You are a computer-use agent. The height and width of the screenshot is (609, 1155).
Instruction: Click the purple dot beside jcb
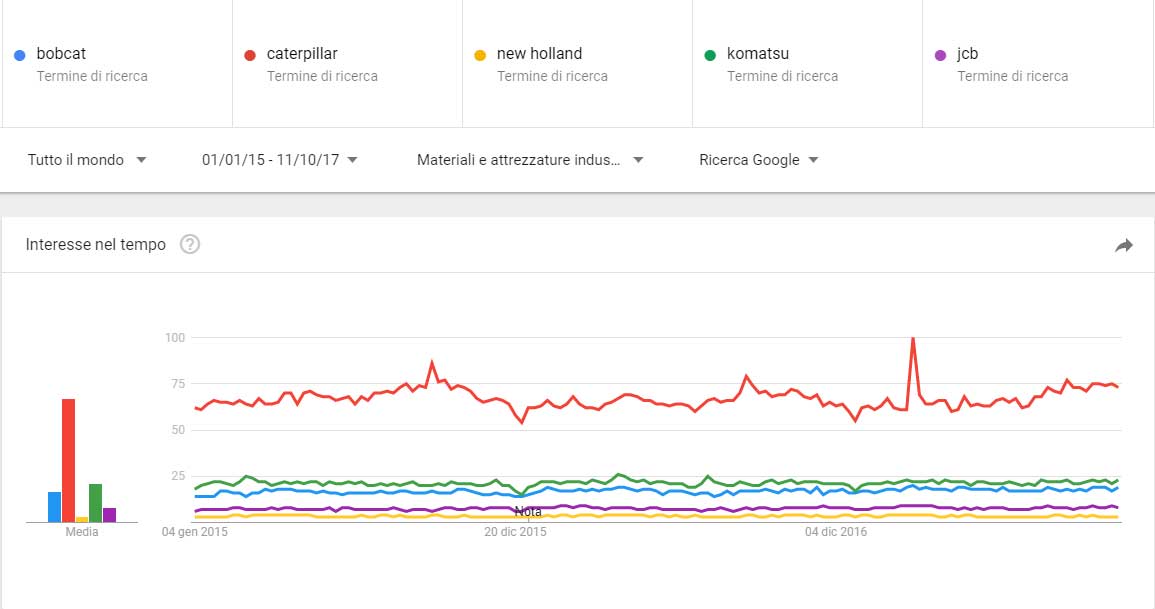tap(940, 55)
